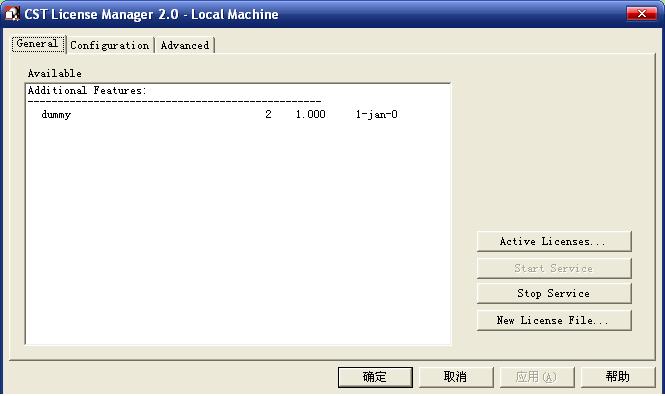Click the greyed-out Start Service button
This screenshot has height=396, width=665.
pos(554,268)
